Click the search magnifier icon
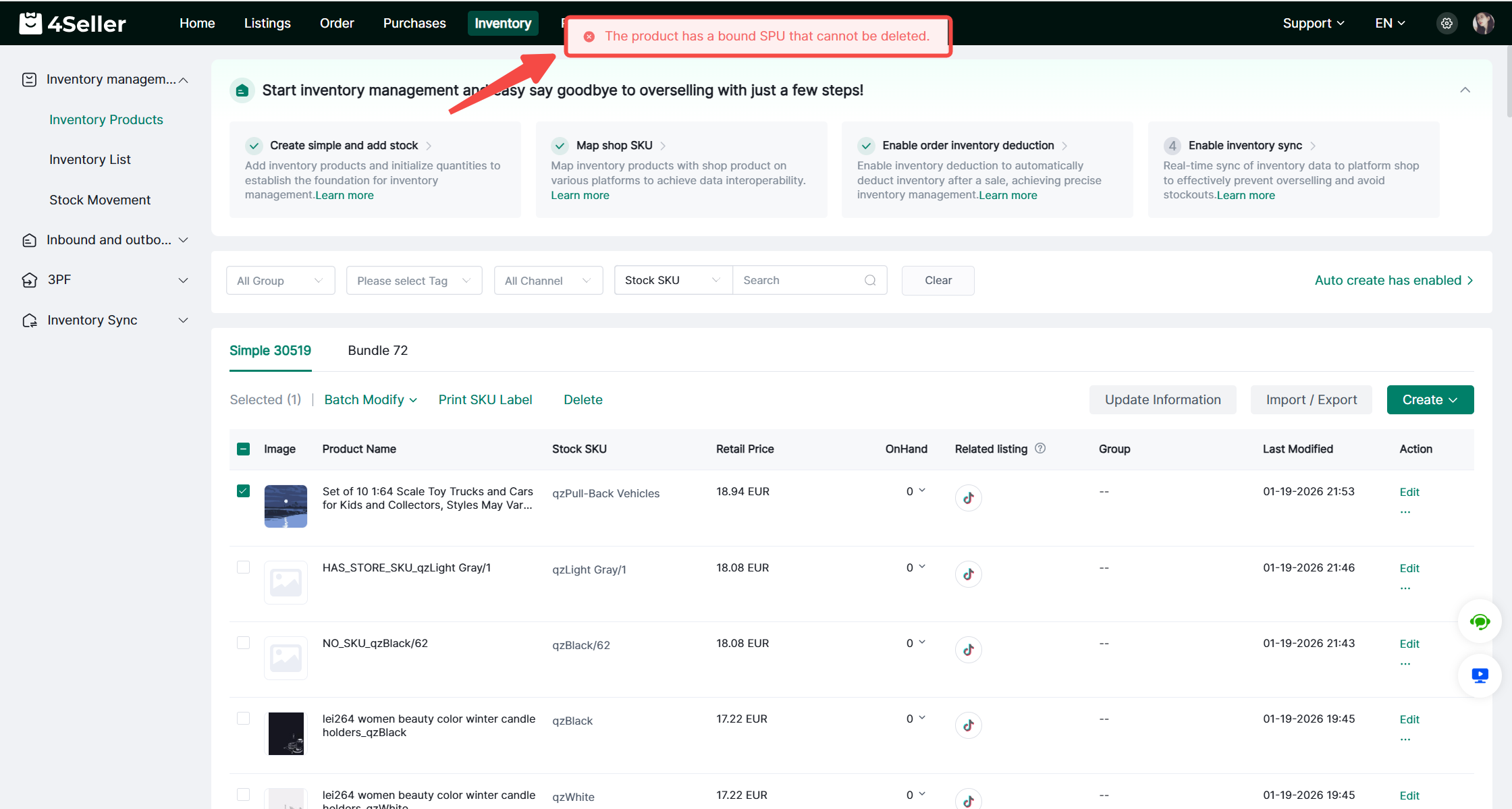The width and height of the screenshot is (1512, 809). pyautogui.click(x=870, y=281)
